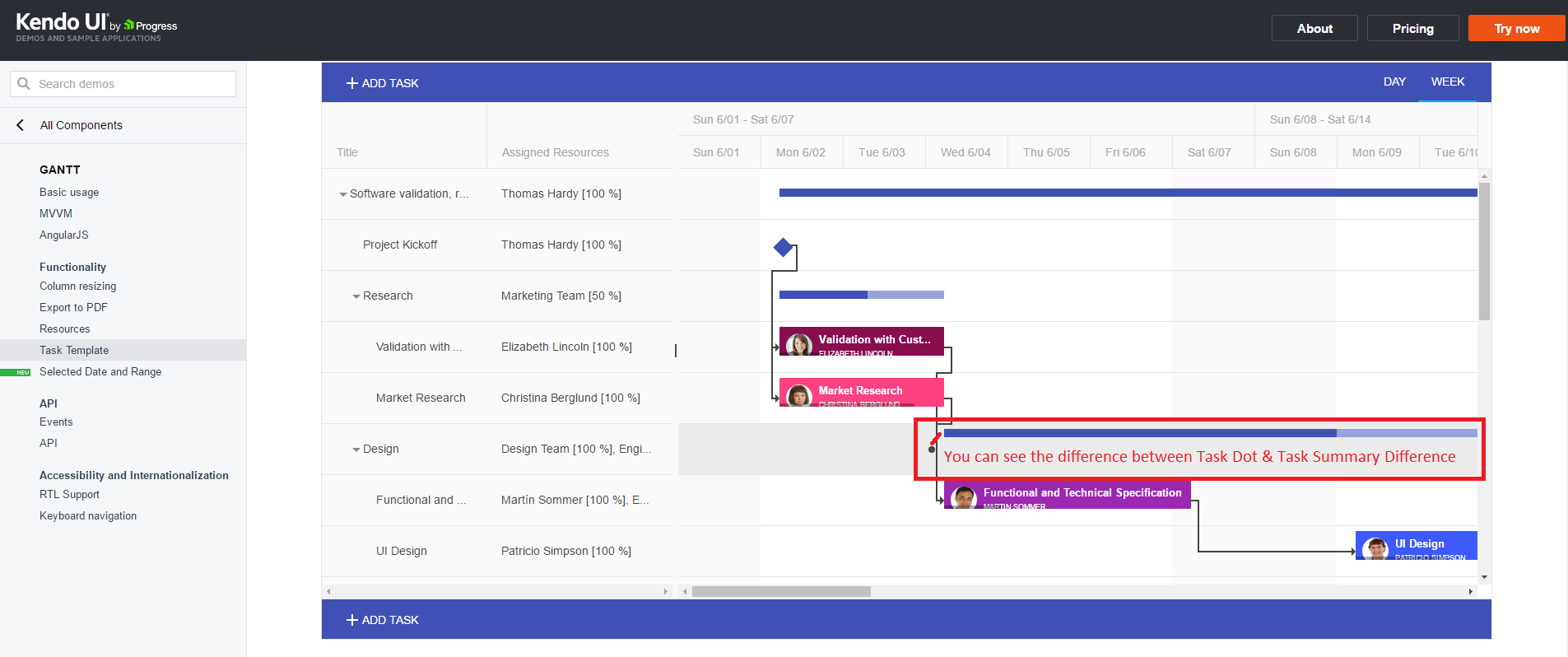
Task: Click the search magnifier icon
Action: pos(24,84)
